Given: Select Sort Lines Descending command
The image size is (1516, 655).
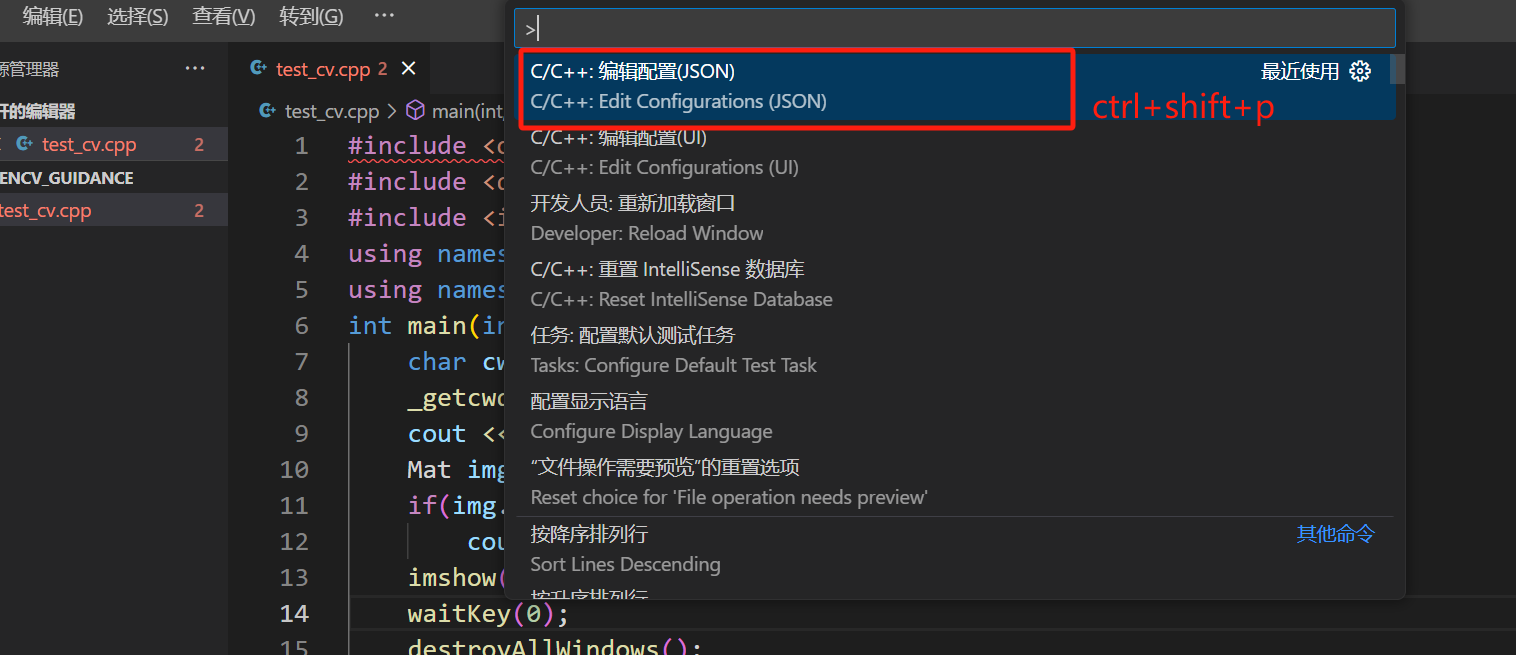Looking at the screenshot, I should 954,549.
